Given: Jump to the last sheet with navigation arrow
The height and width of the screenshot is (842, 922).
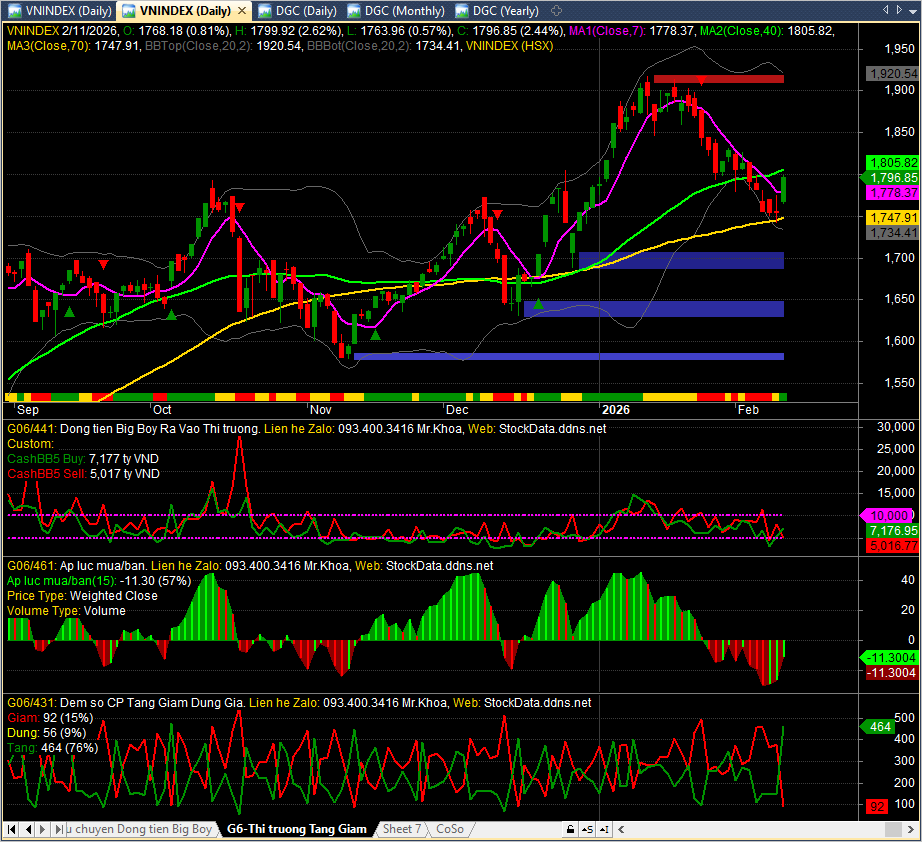Looking at the screenshot, I should pyautogui.click(x=59, y=830).
